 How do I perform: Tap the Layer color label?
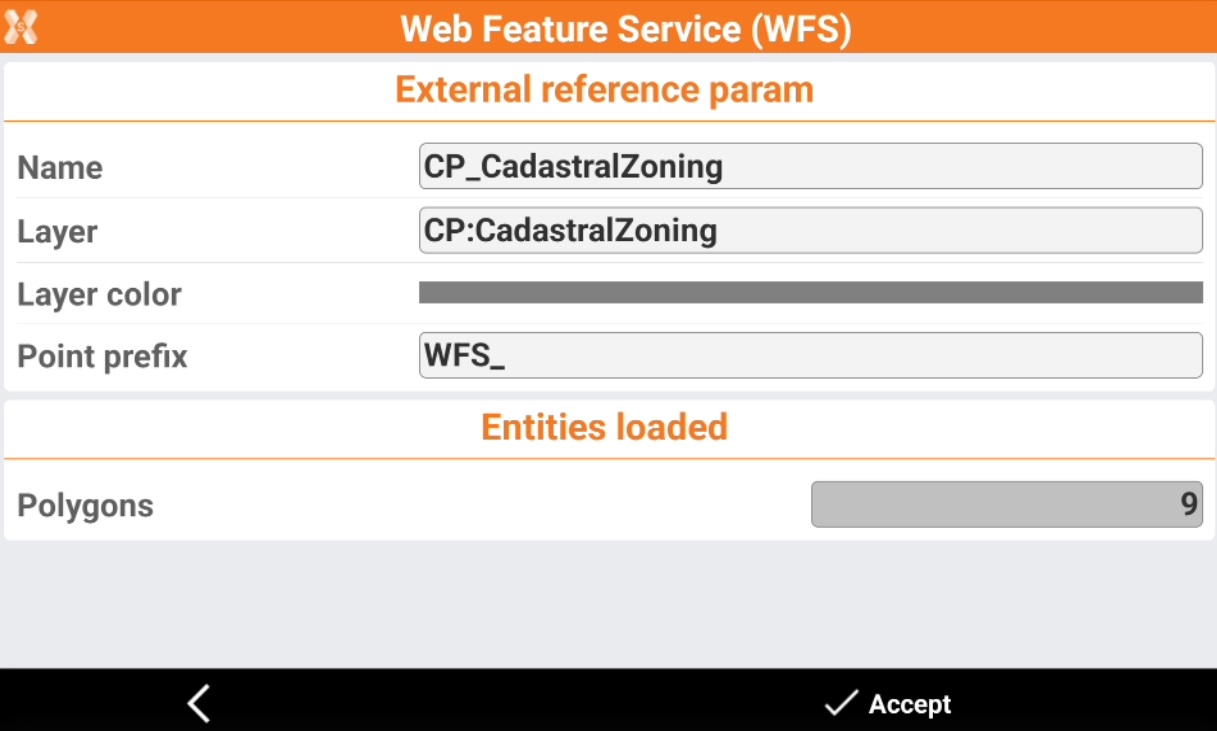(99, 295)
